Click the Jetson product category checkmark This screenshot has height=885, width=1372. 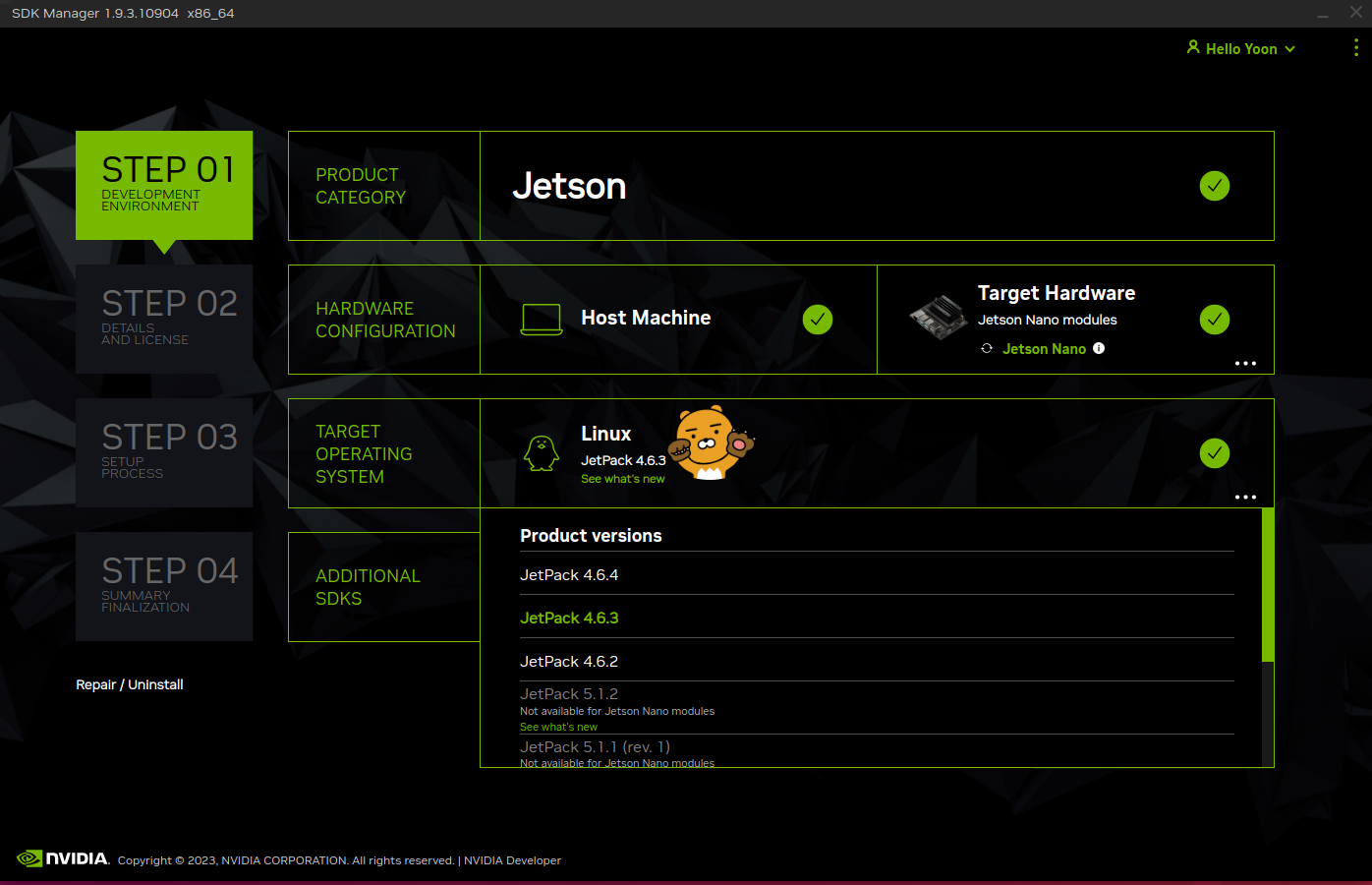[1215, 186]
